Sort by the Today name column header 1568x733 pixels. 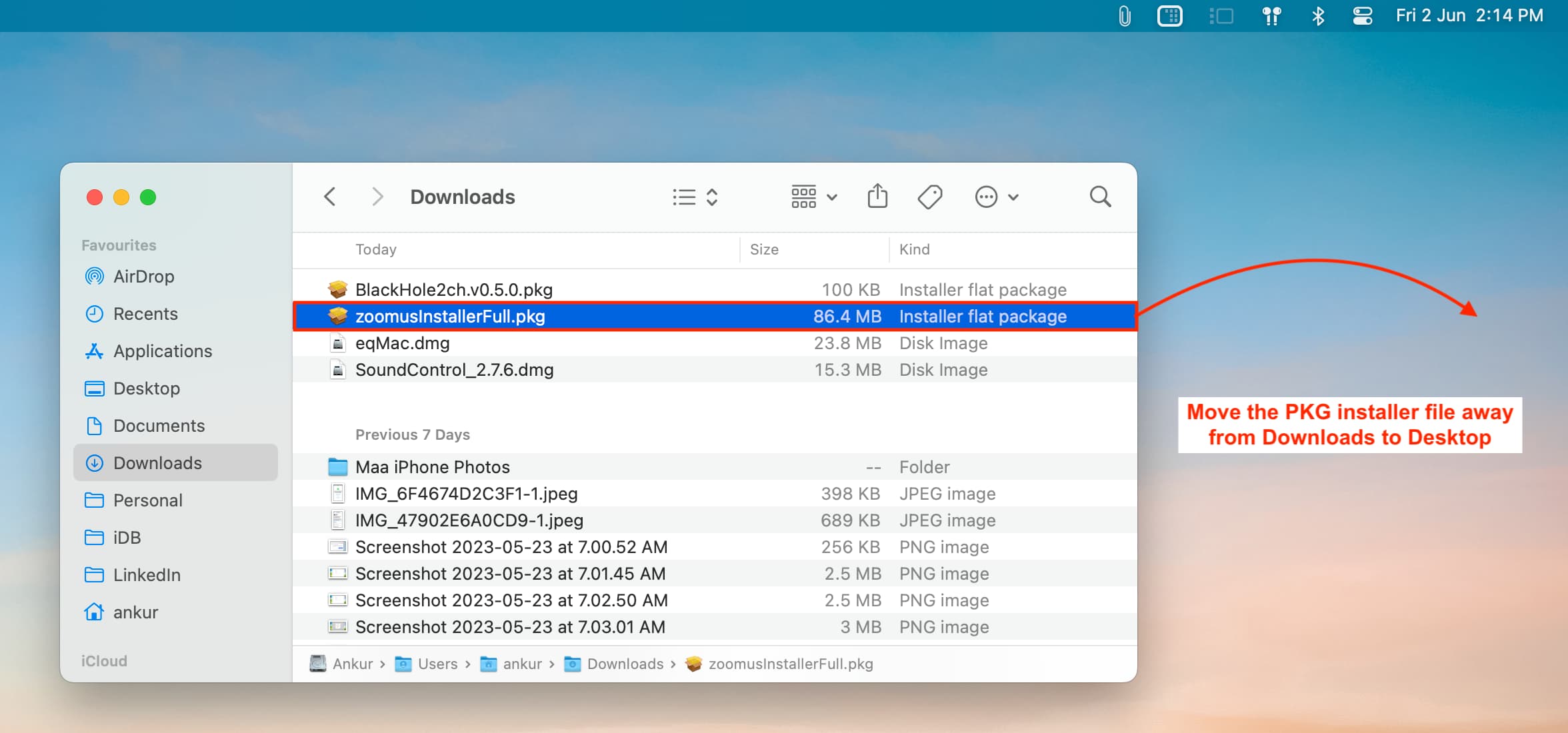376,249
